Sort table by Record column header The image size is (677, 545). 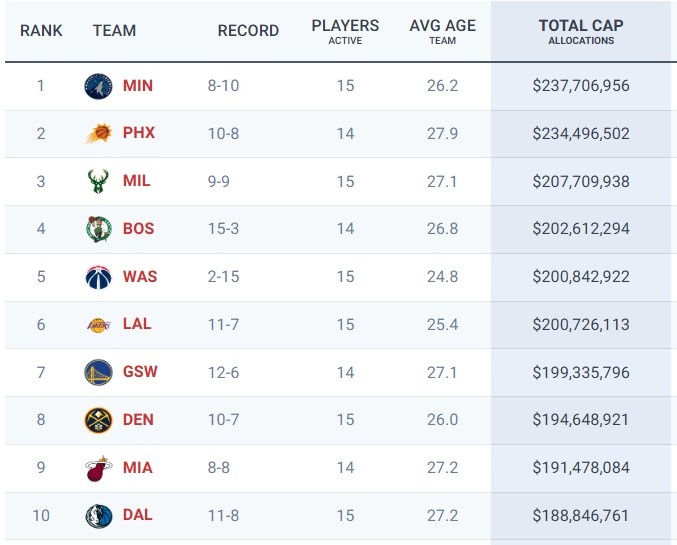click(x=248, y=31)
